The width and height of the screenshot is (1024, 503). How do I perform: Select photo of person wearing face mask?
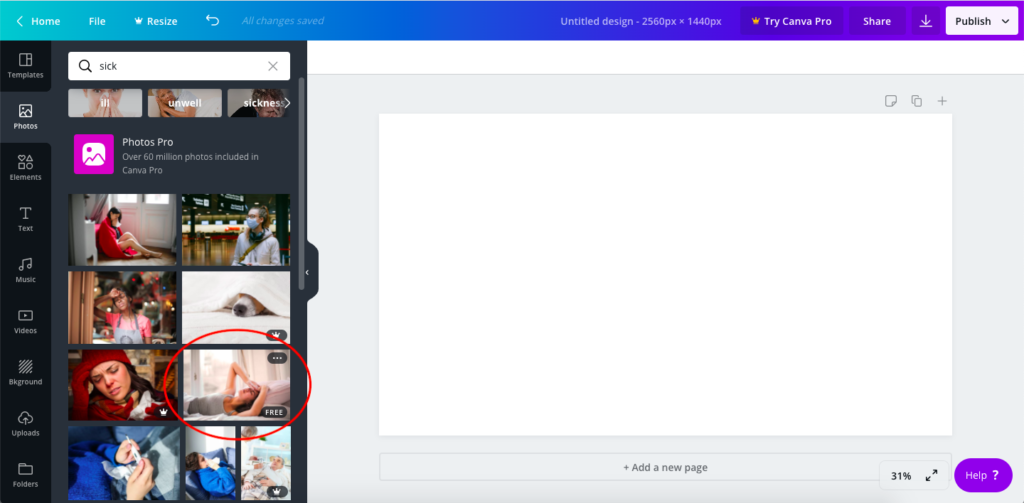point(236,229)
